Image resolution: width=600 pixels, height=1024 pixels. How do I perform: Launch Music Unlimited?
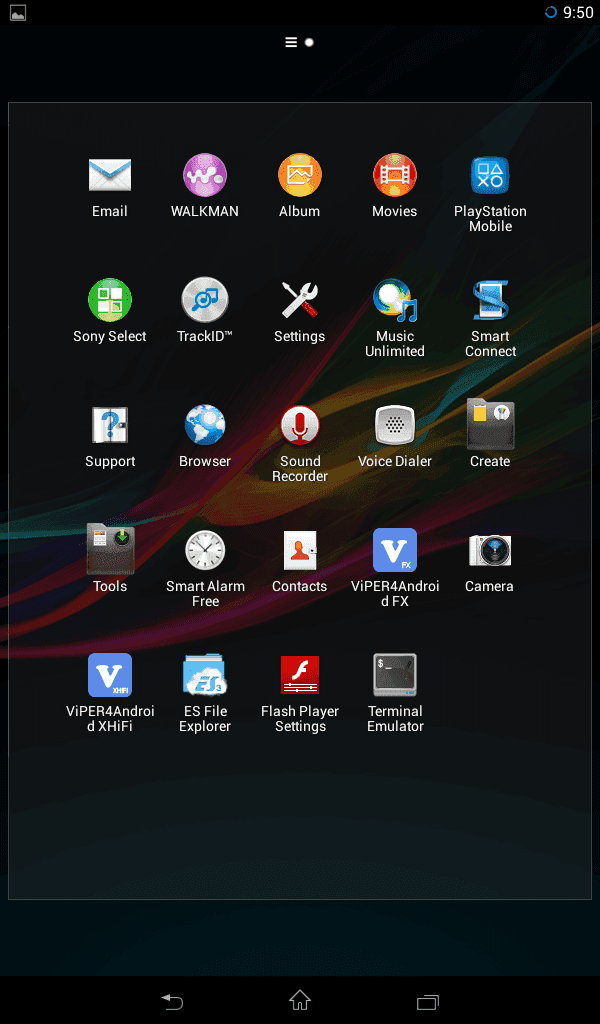(394, 300)
